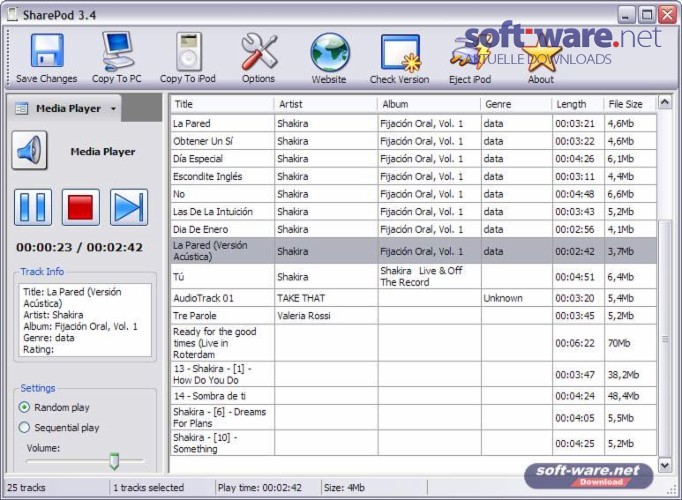Click the Media Player speaker icon

point(30,150)
